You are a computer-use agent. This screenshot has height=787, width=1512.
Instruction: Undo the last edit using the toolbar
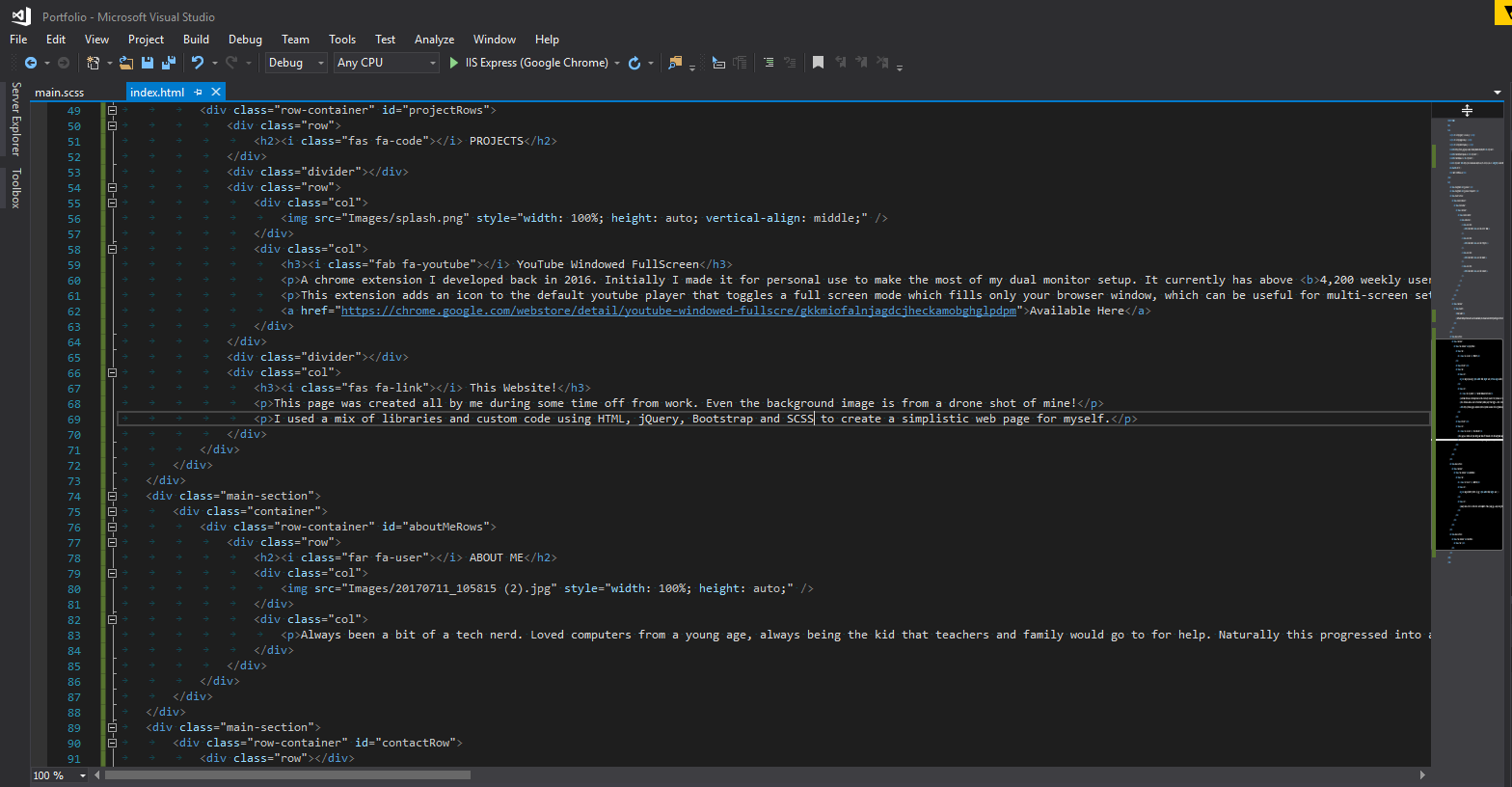click(198, 63)
